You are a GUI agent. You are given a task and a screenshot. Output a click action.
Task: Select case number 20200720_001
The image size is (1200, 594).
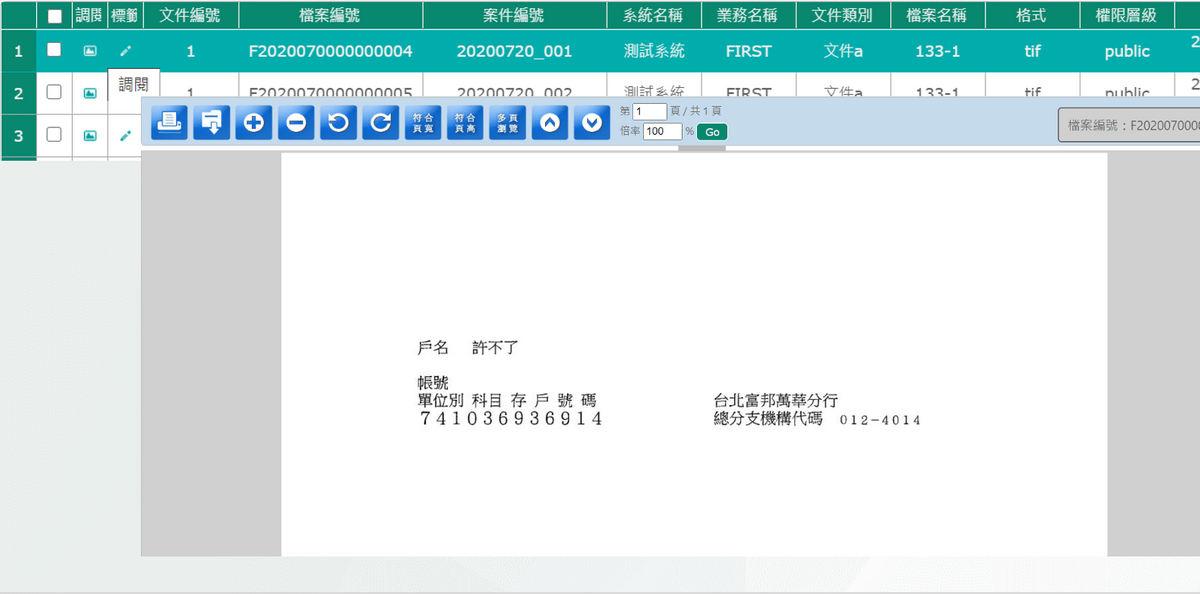[x=514, y=51]
